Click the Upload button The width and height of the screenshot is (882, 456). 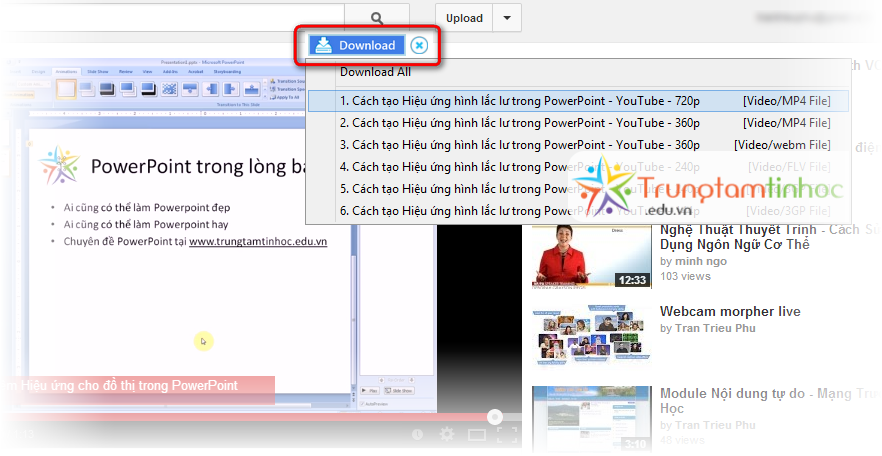tap(464, 18)
